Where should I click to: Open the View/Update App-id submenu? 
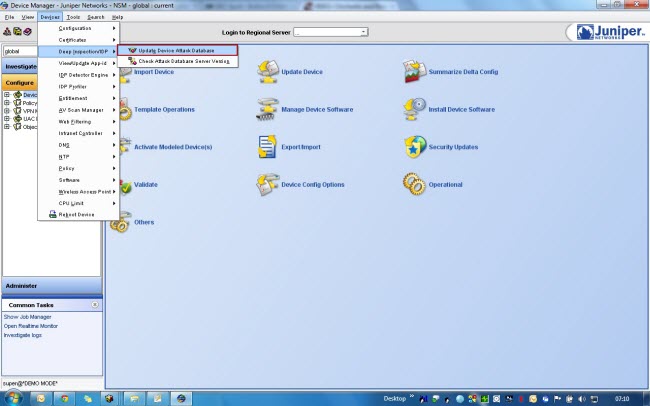pyautogui.click(x=79, y=63)
